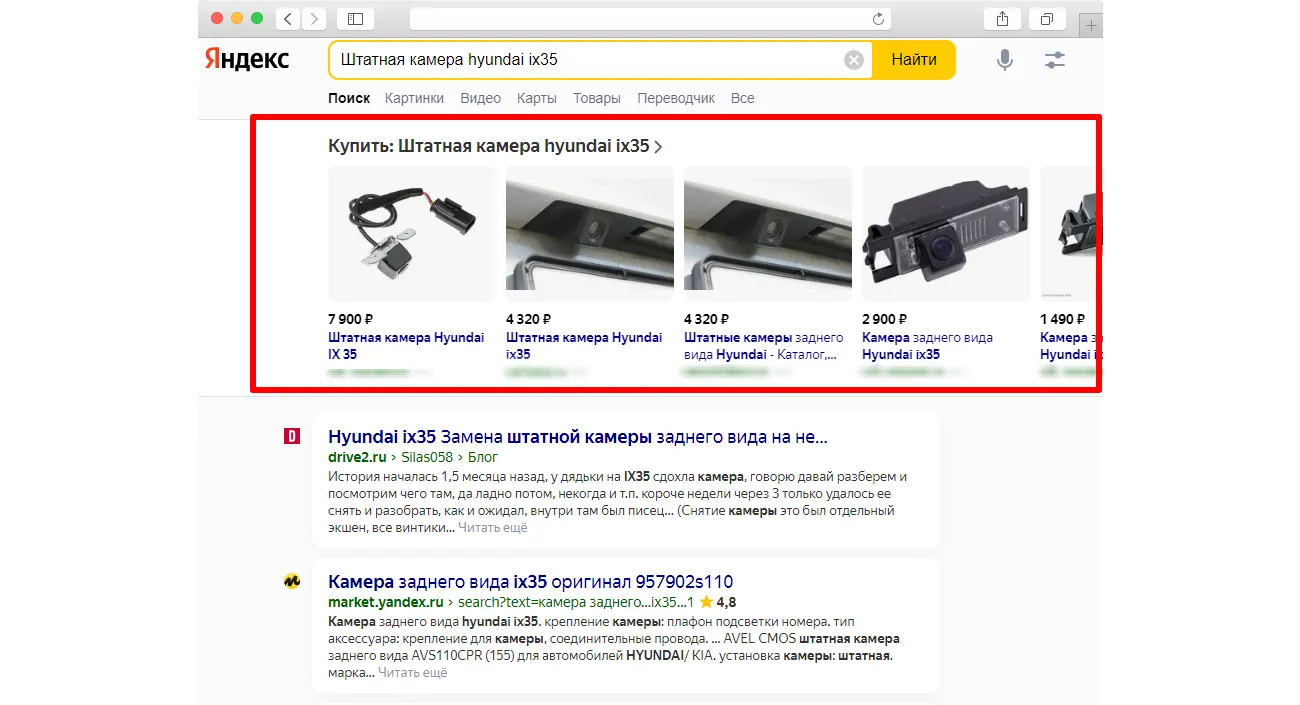Screen dimensions: 1300x705
Task: Switch to the Переводчик tab
Action: click(x=676, y=98)
